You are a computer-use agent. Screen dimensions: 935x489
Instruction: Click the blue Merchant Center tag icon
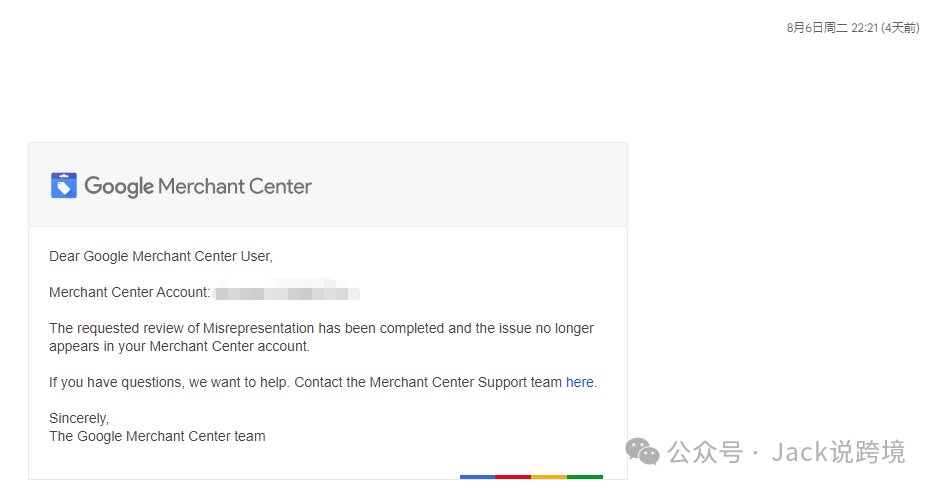(x=64, y=185)
